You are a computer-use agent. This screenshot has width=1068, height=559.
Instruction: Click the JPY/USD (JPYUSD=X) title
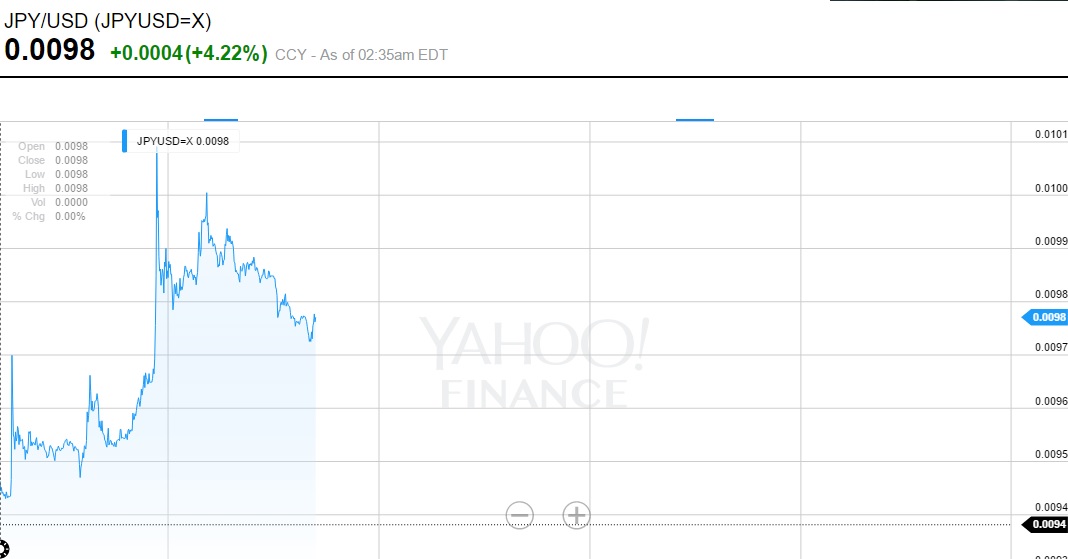(x=108, y=21)
